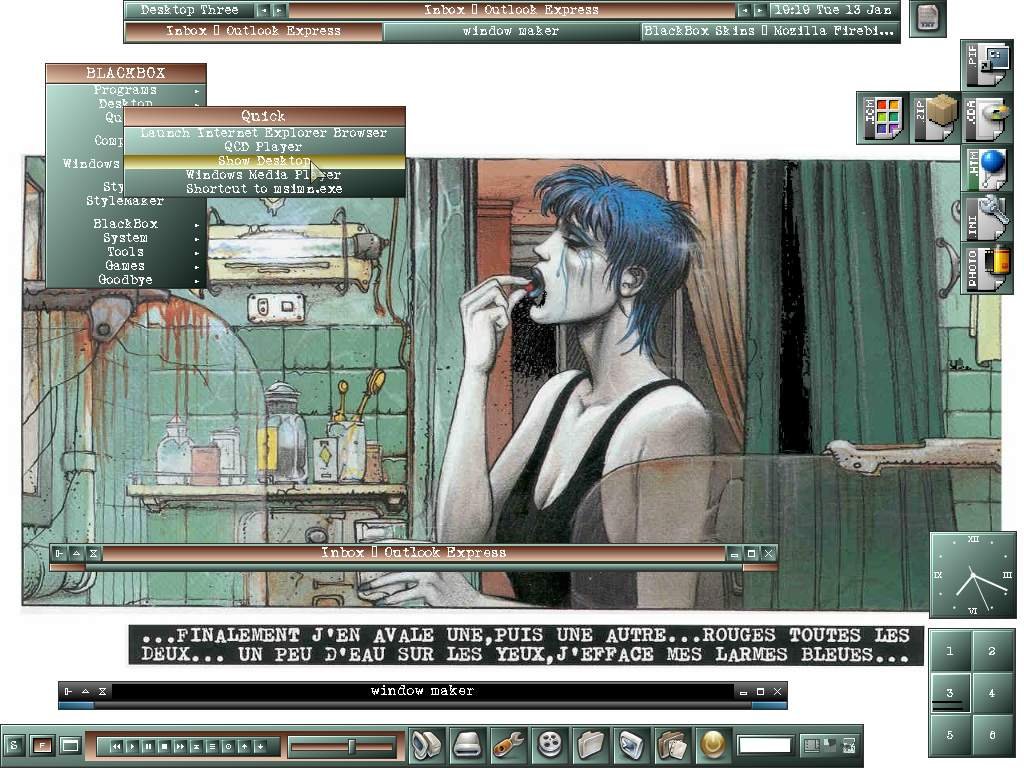Image resolution: width=1024 pixels, height=768 pixels.
Task: Open the screen with arrow icon in dock
Action: point(632,744)
